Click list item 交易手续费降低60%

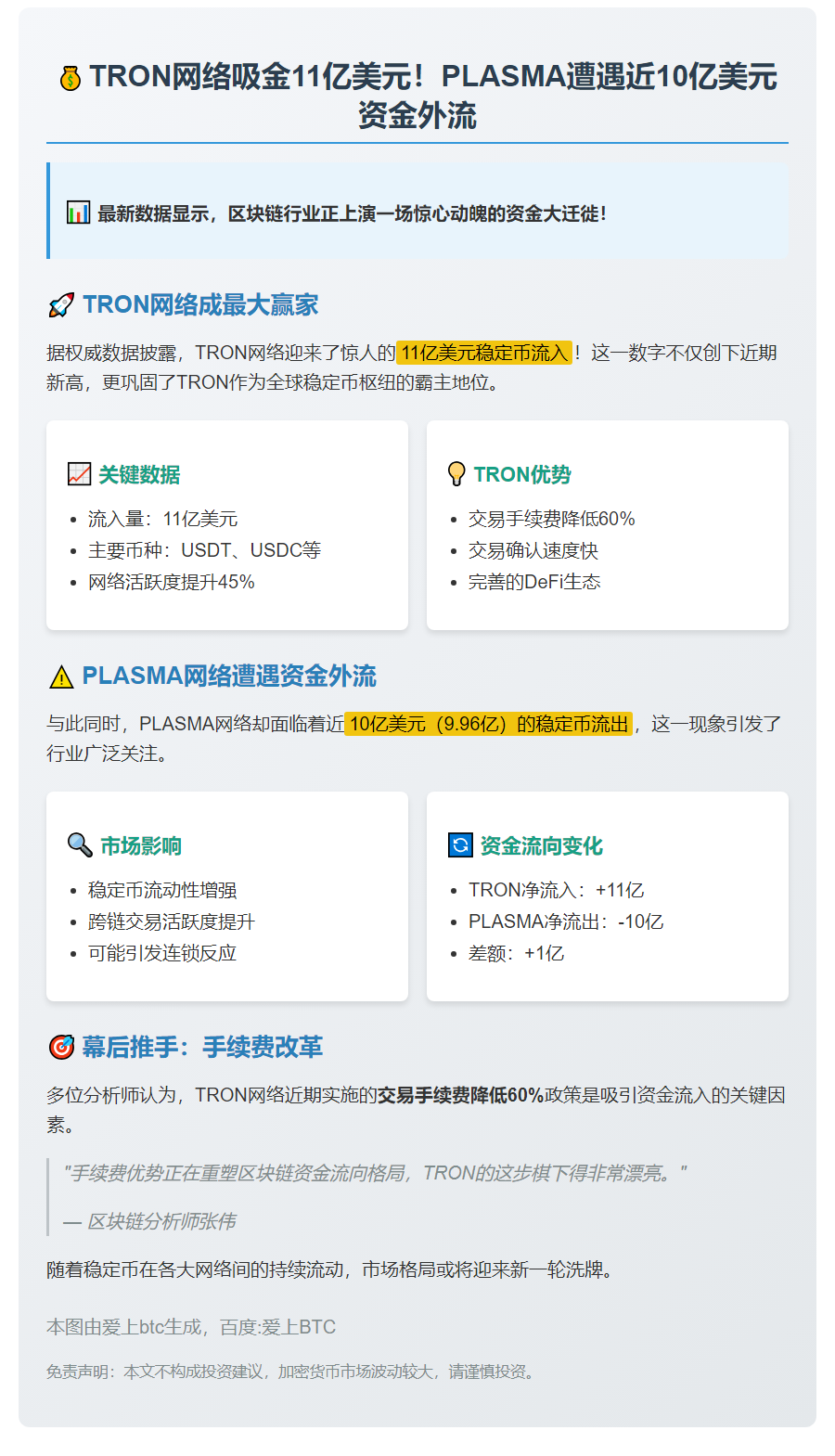click(x=552, y=519)
